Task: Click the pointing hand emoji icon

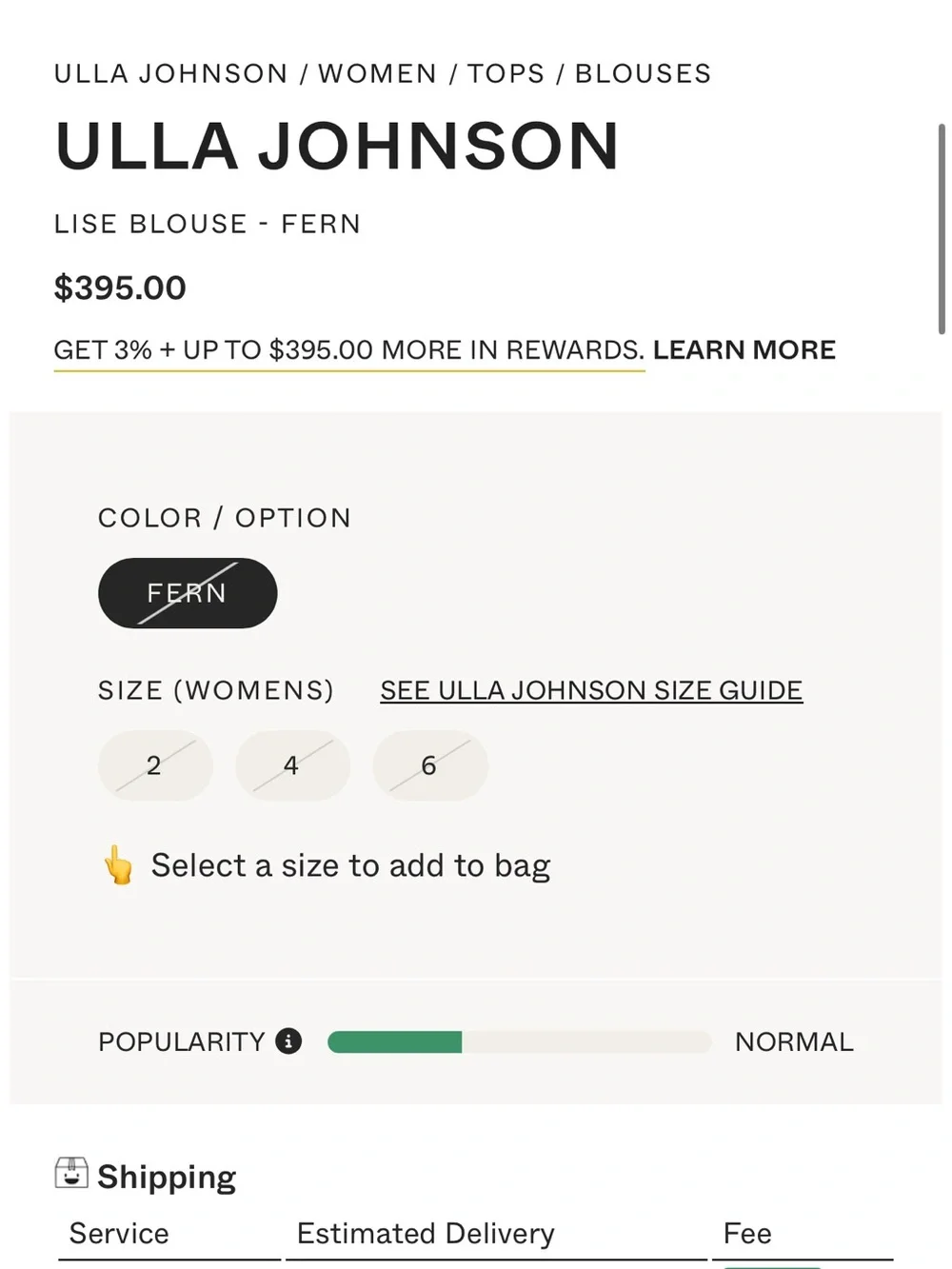Action: tap(119, 865)
